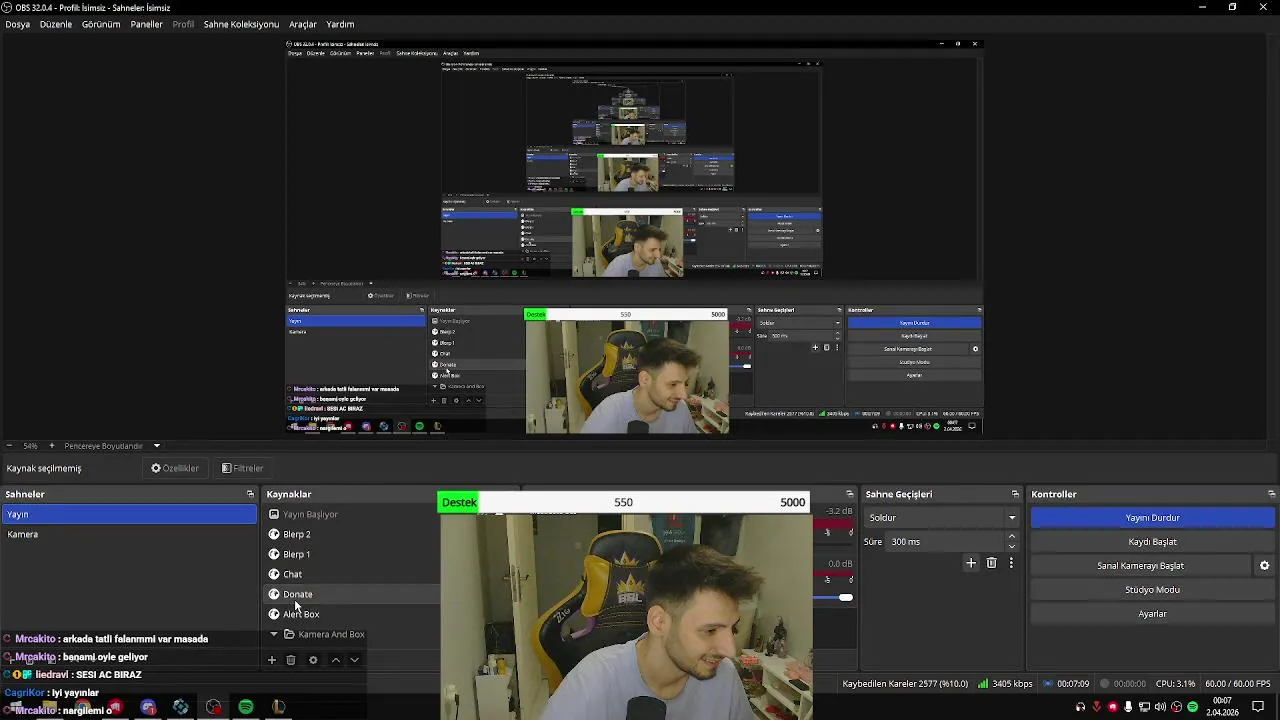This screenshot has height=720, width=1280.
Task: Click the CPU: 3.1% status
Action: point(1175,684)
